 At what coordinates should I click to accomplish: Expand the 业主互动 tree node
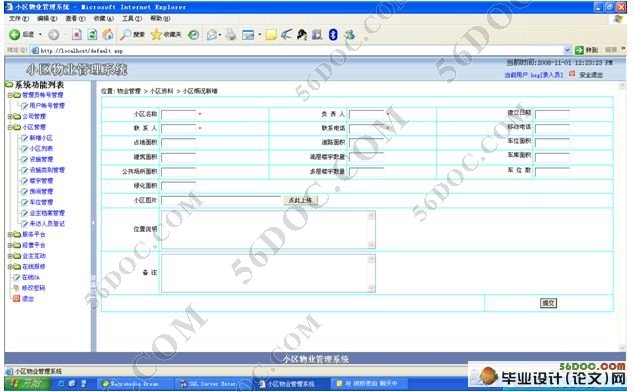10,256
